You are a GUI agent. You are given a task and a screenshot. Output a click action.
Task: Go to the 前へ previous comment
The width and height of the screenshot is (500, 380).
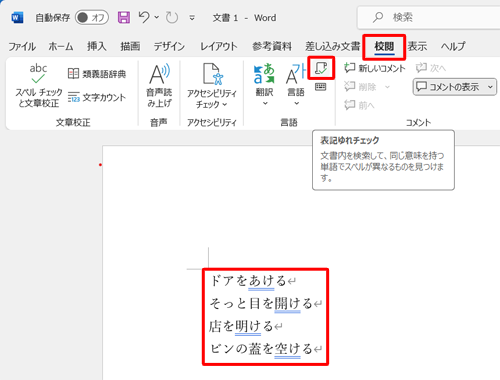pyautogui.click(x=359, y=105)
